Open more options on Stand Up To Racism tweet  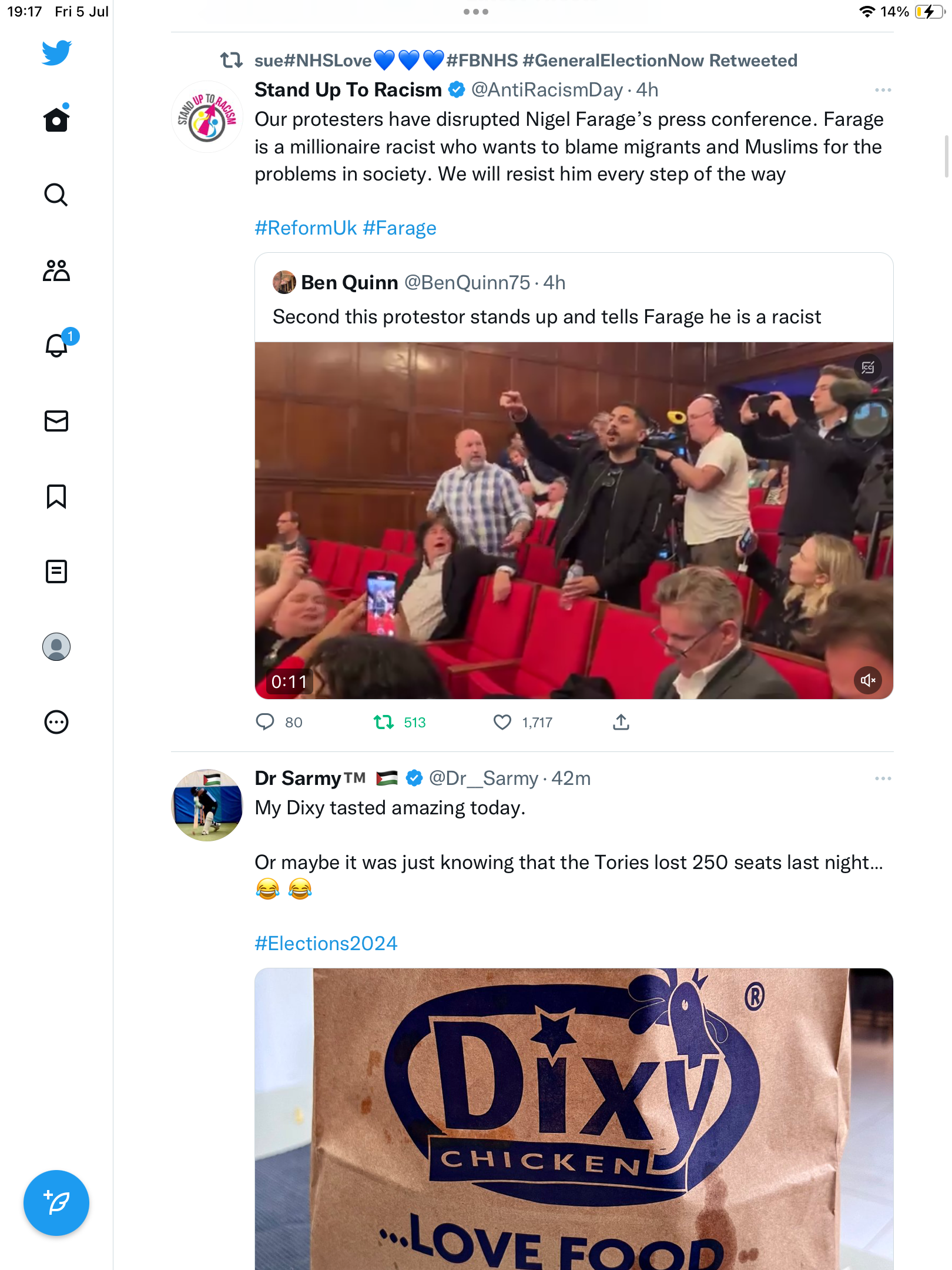click(x=883, y=90)
